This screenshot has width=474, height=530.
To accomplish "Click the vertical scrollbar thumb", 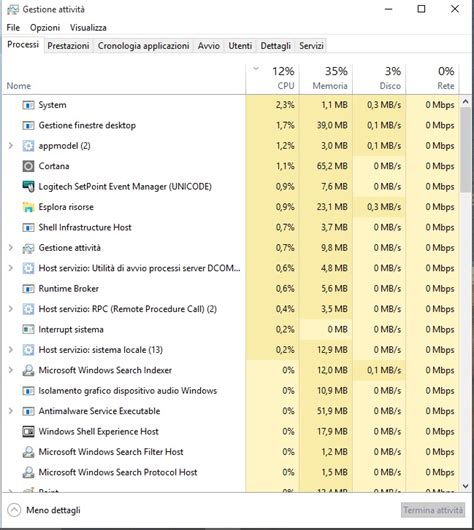I will click(x=466, y=149).
